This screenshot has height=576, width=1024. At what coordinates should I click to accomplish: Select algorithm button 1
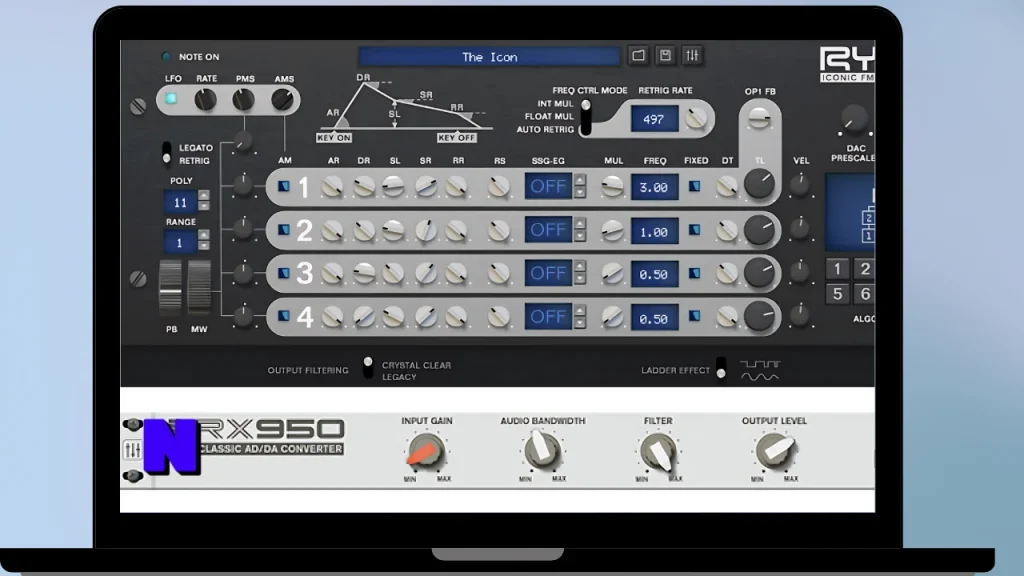pos(837,268)
